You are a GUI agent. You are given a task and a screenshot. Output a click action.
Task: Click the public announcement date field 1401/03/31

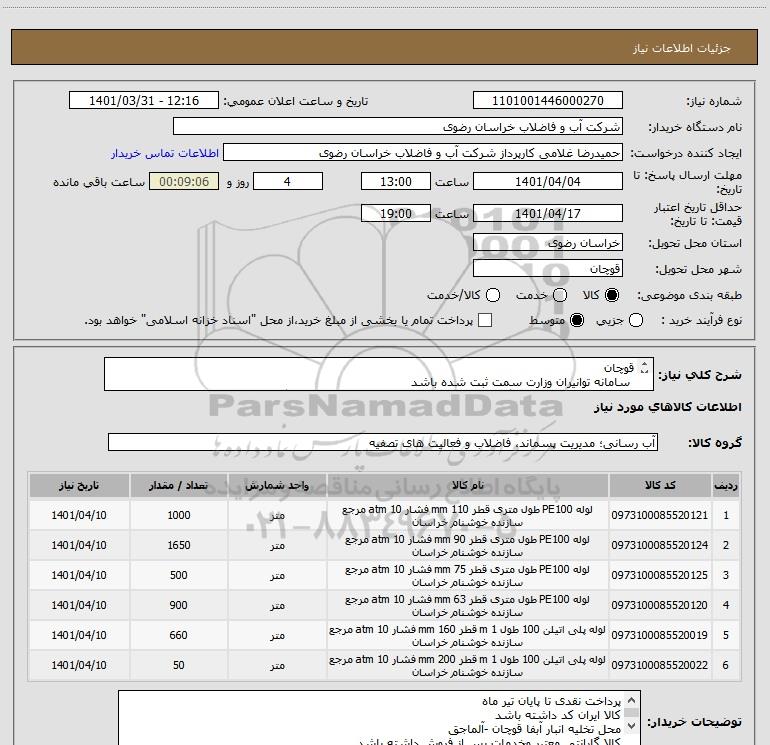click(x=144, y=101)
